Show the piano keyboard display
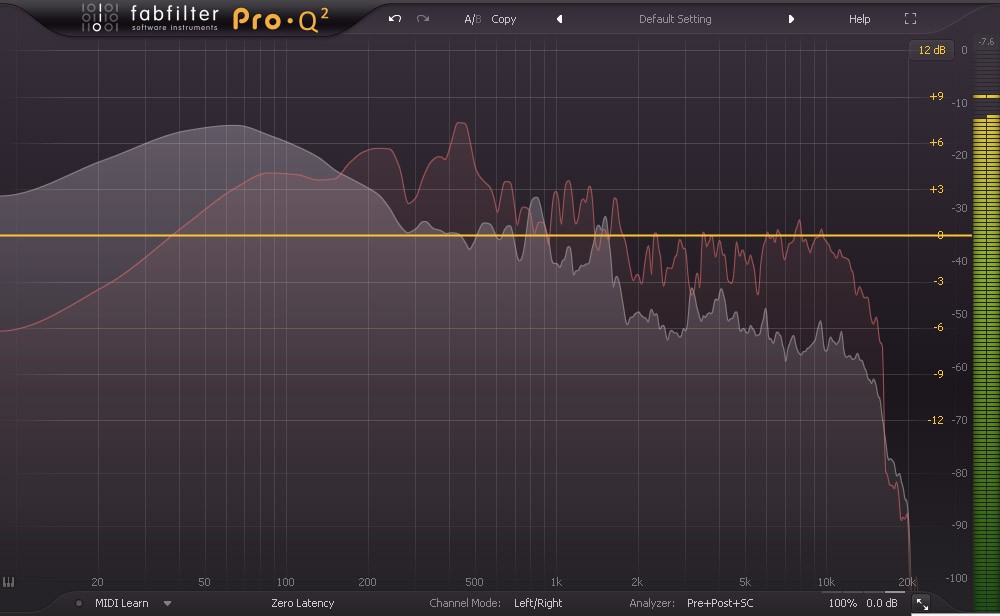 (x=8, y=582)
